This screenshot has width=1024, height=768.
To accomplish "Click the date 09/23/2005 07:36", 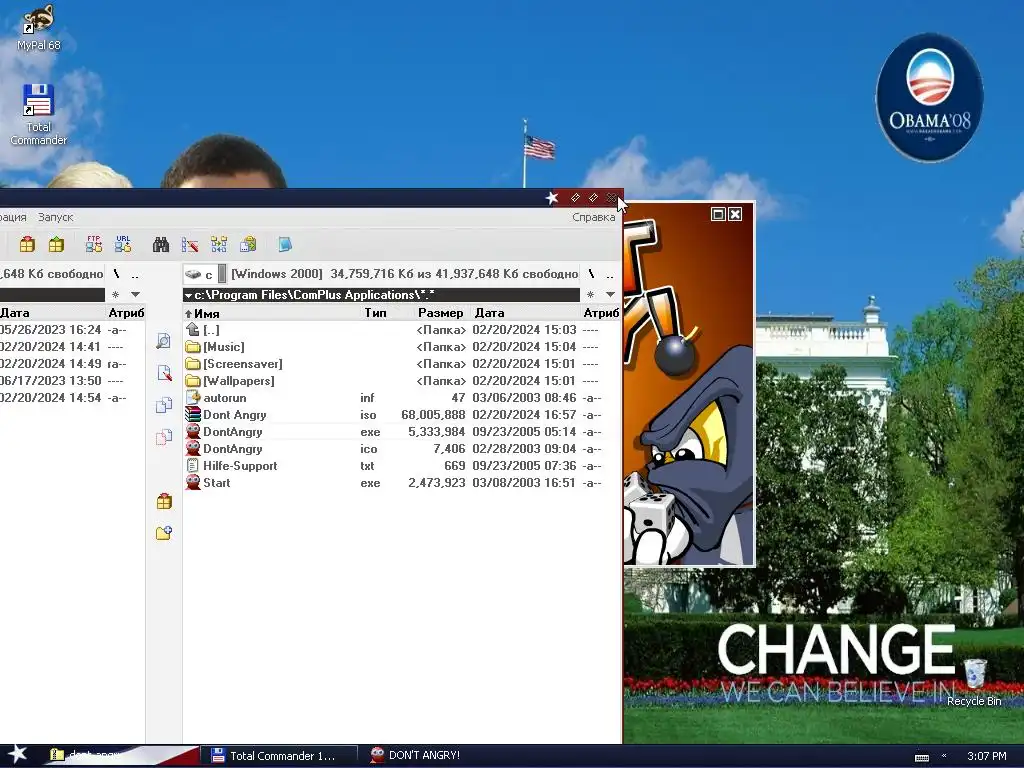I will coord(524,466).
